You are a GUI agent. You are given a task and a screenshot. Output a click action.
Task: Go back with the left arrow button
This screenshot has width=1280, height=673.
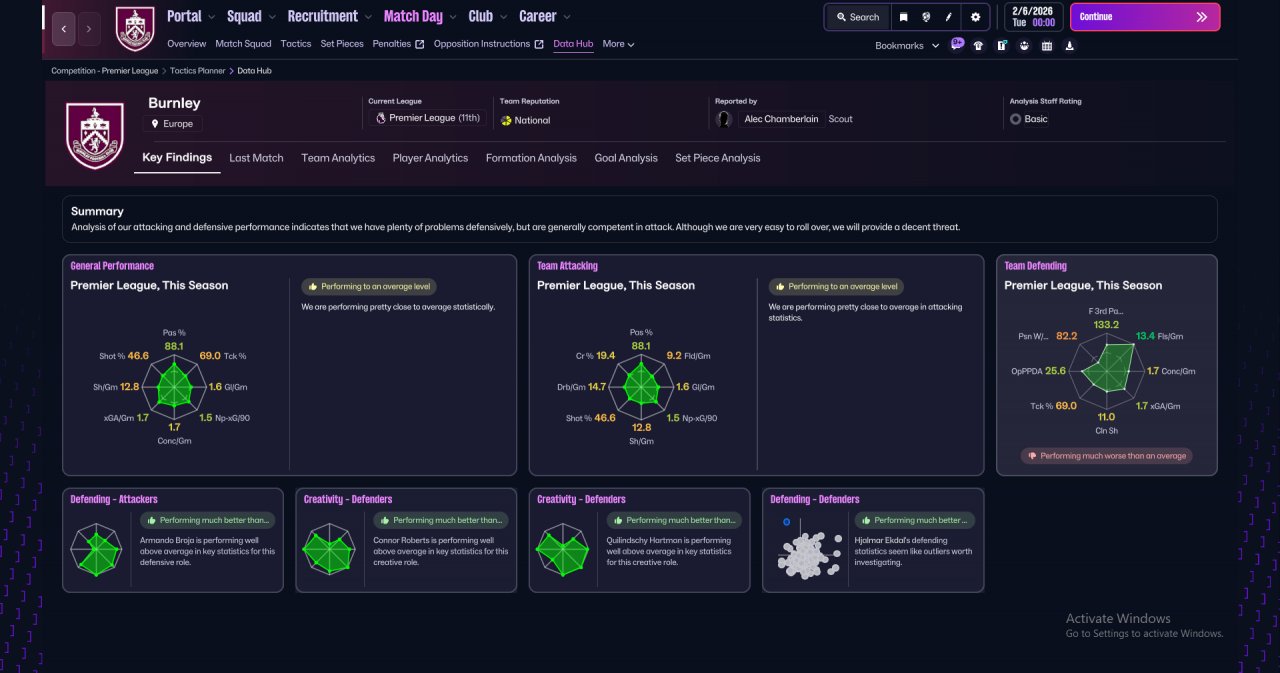(63, 29)
